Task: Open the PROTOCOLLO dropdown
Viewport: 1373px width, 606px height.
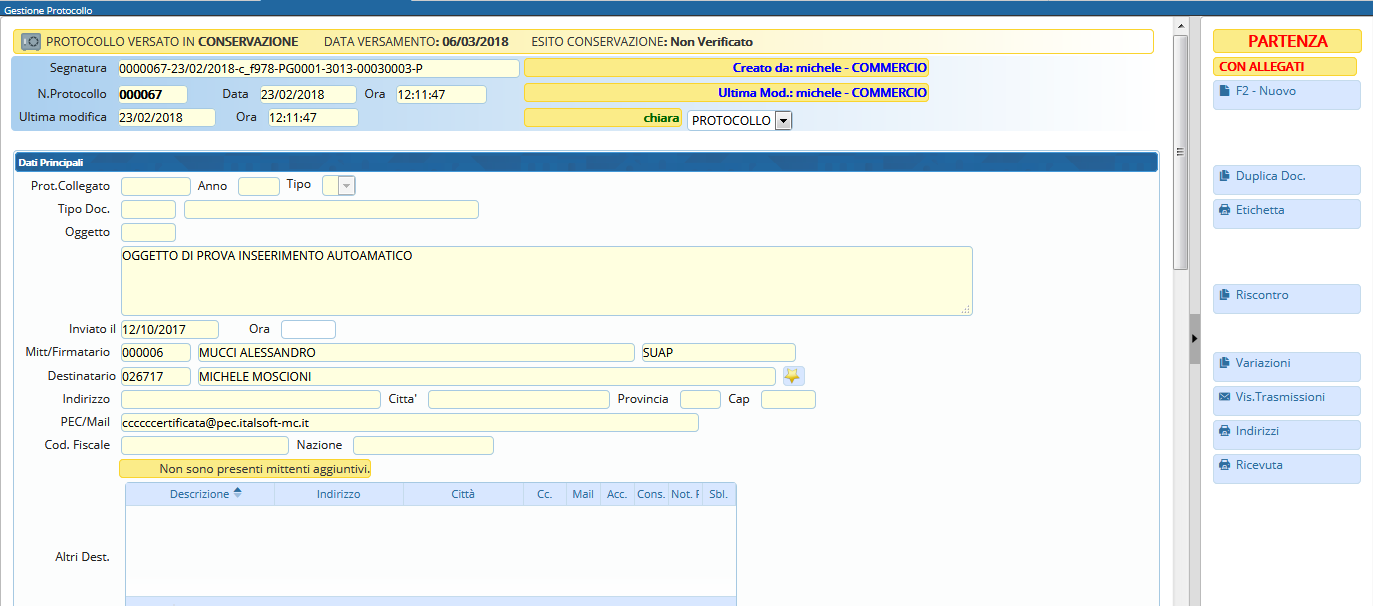Action: pyautogui.click(x=783, y=121)
